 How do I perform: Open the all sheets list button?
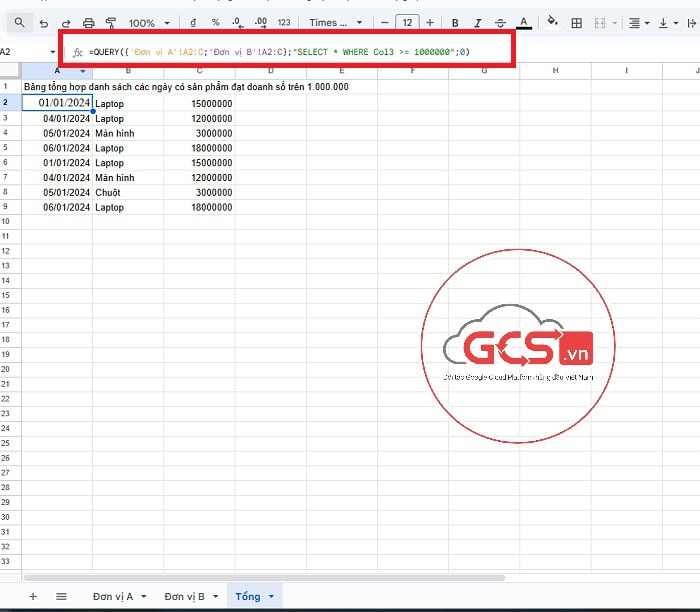tap(61, 597)
